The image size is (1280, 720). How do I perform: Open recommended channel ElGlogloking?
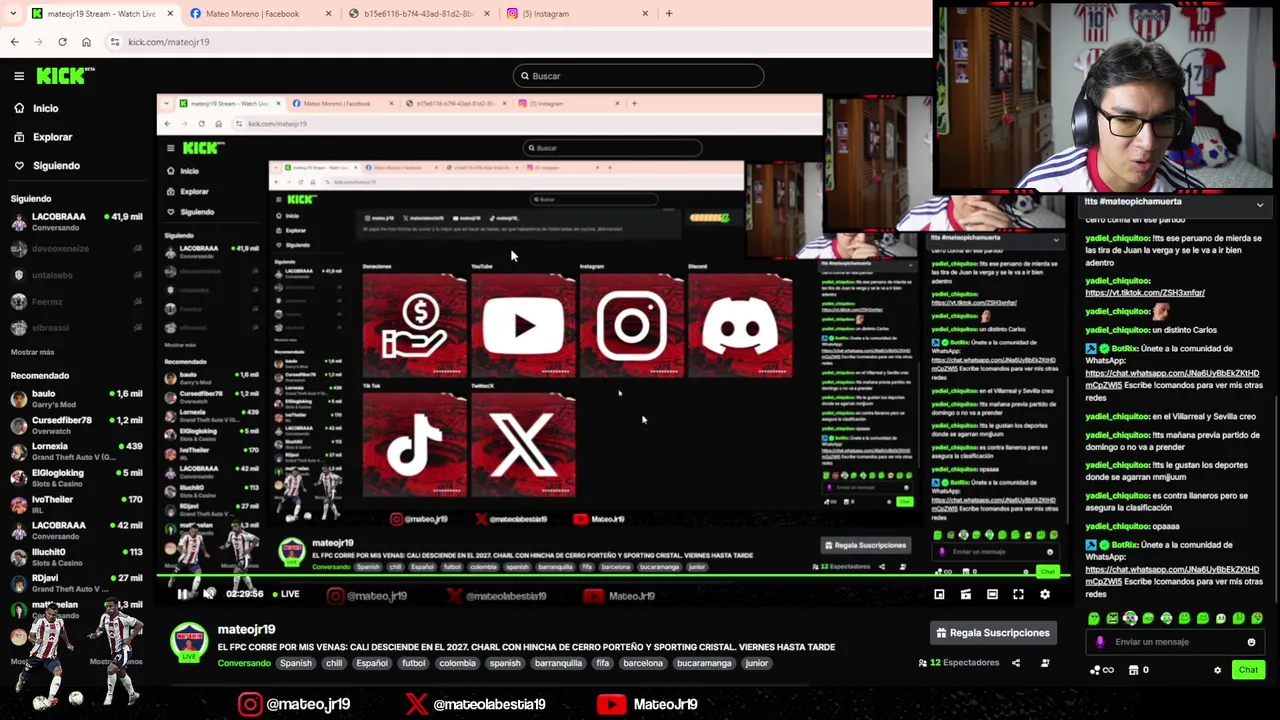[76, 478]
